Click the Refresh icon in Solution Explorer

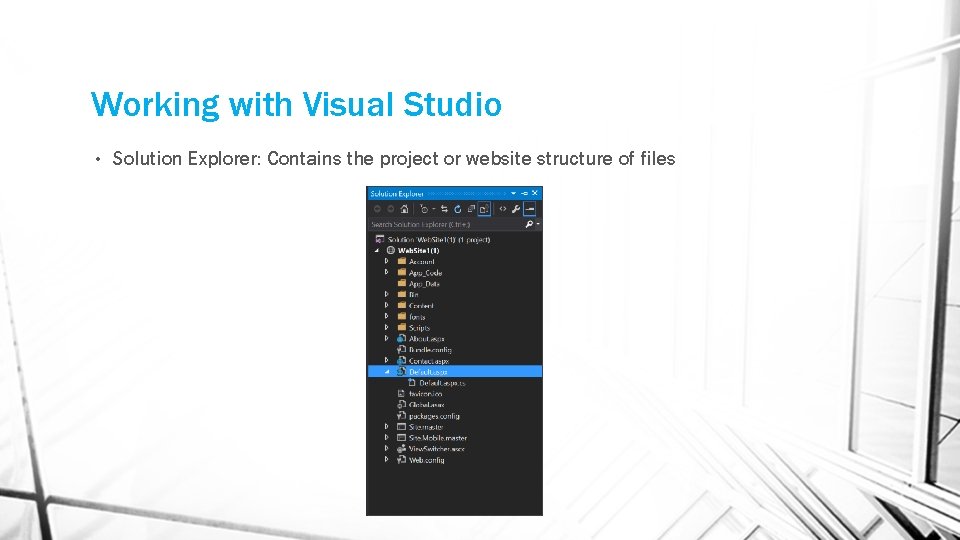tap(457, 209)
